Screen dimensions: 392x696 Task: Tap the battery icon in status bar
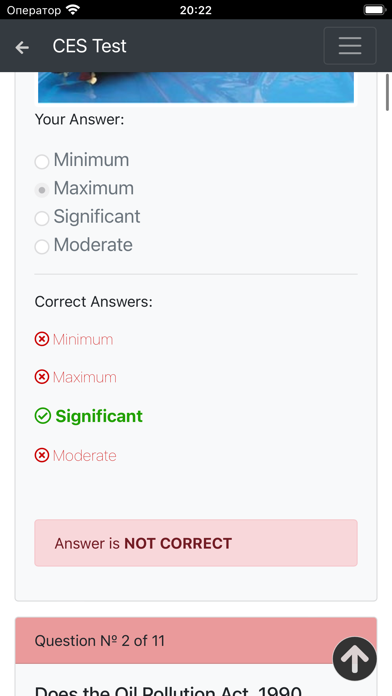pos(375,10)
